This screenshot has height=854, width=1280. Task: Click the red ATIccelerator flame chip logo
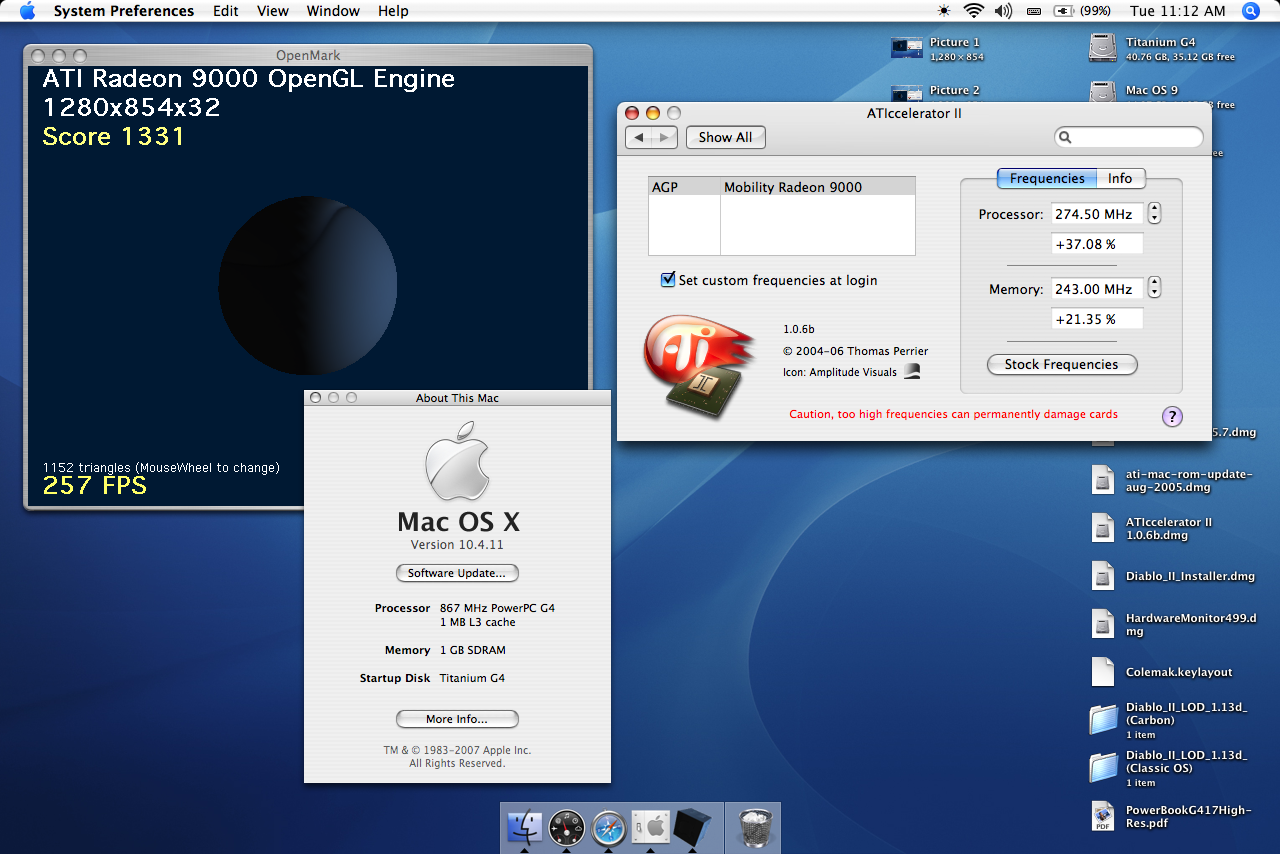700,365
